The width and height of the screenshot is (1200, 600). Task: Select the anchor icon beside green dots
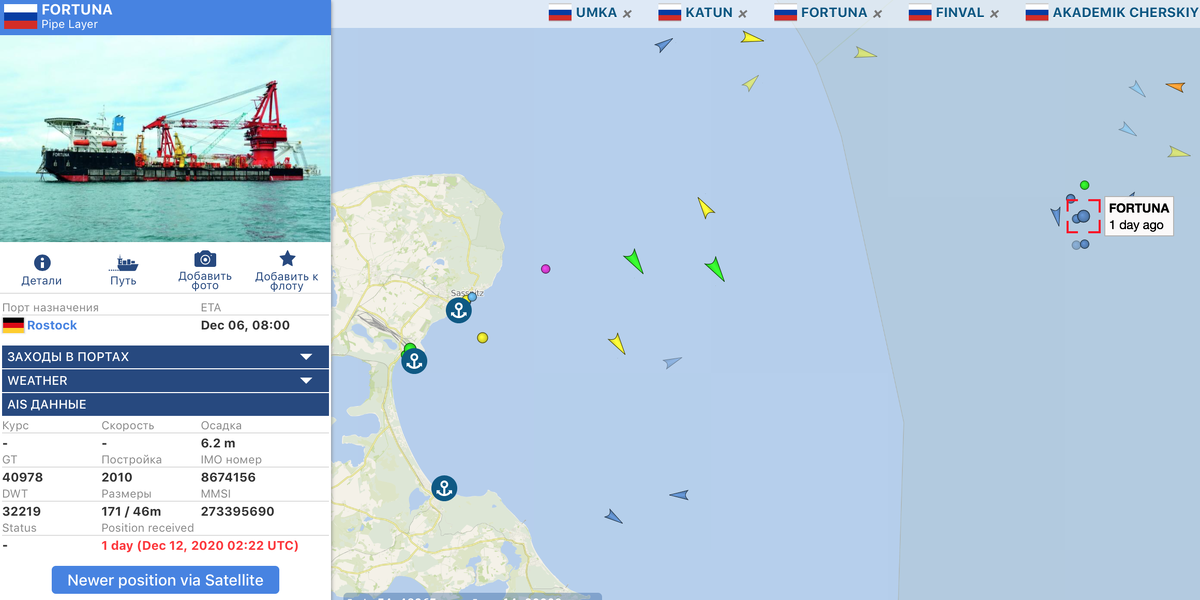tap(414, 361)
